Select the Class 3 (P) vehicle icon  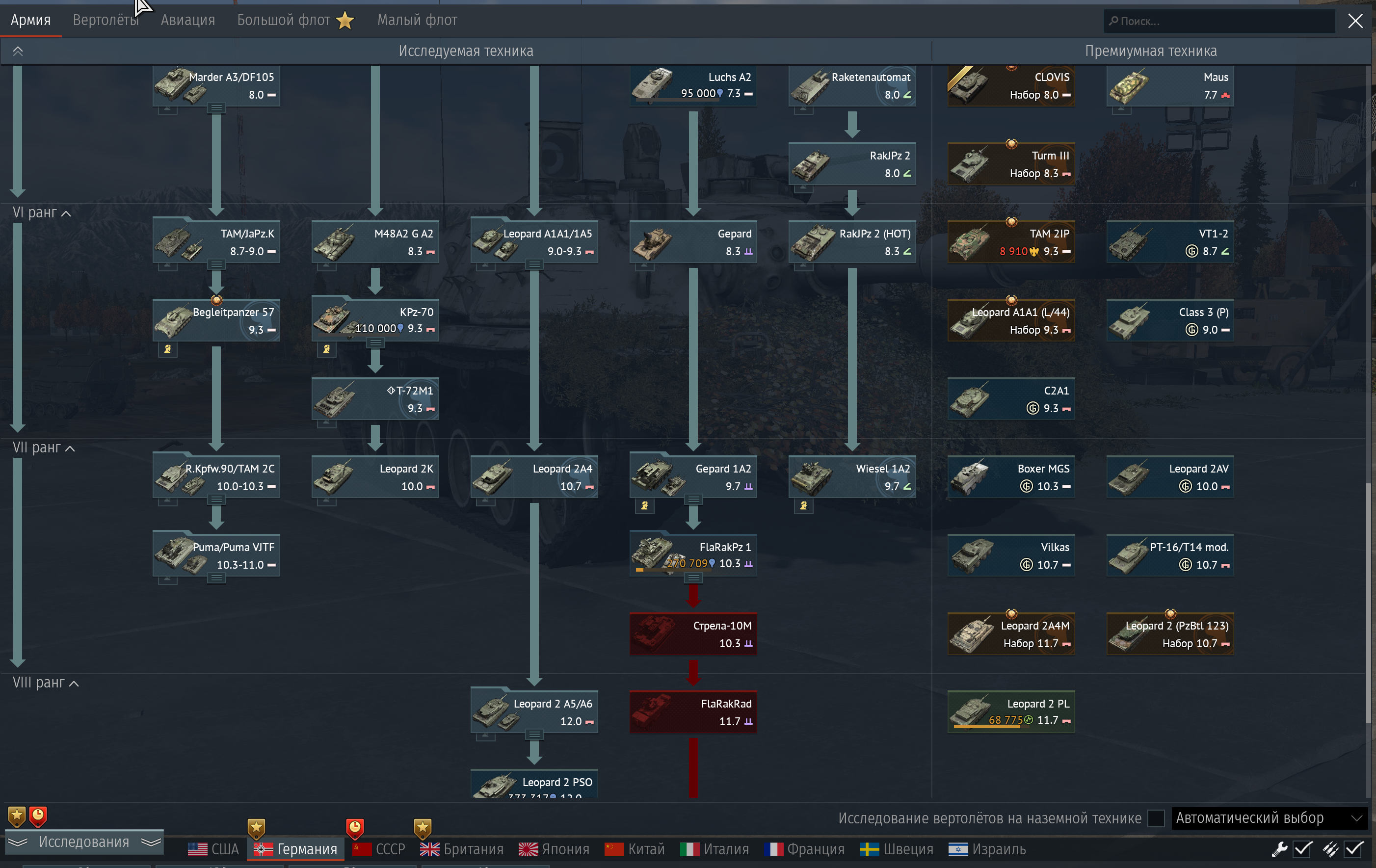1129,320
